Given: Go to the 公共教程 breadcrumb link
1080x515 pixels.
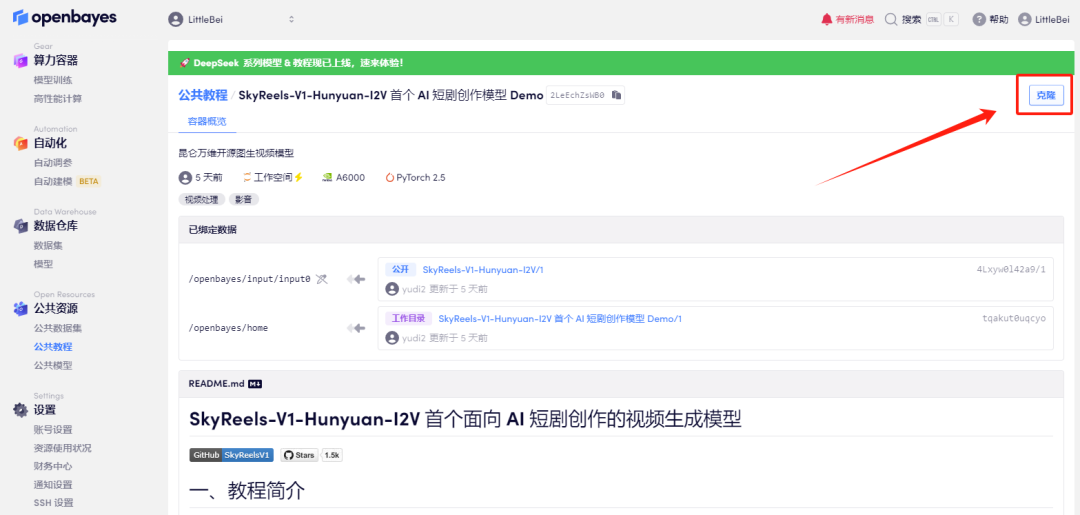Looking at the screenshot, I should tap(202, 95).
